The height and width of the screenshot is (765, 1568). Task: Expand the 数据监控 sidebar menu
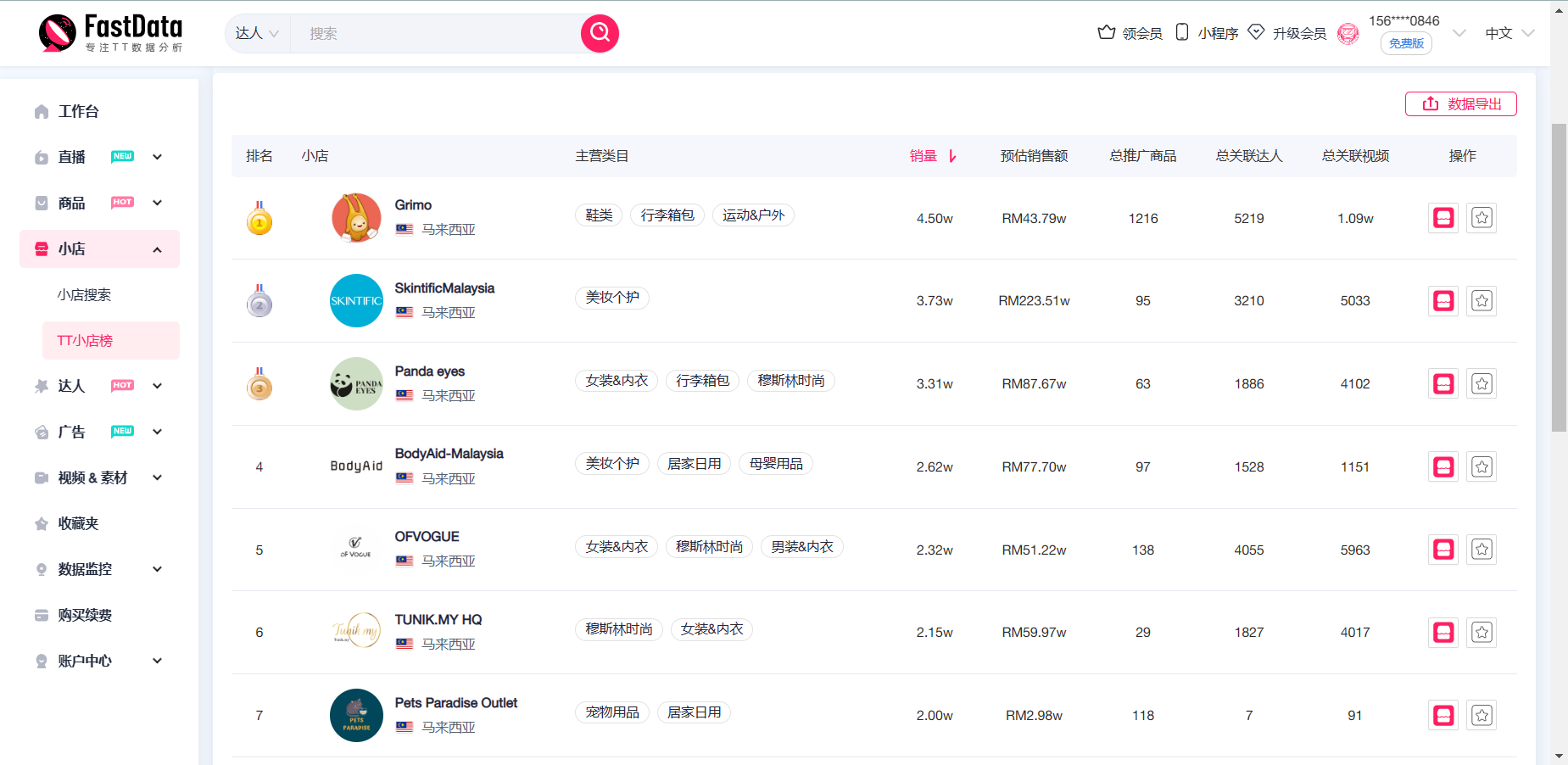click(x=157, y=569)
